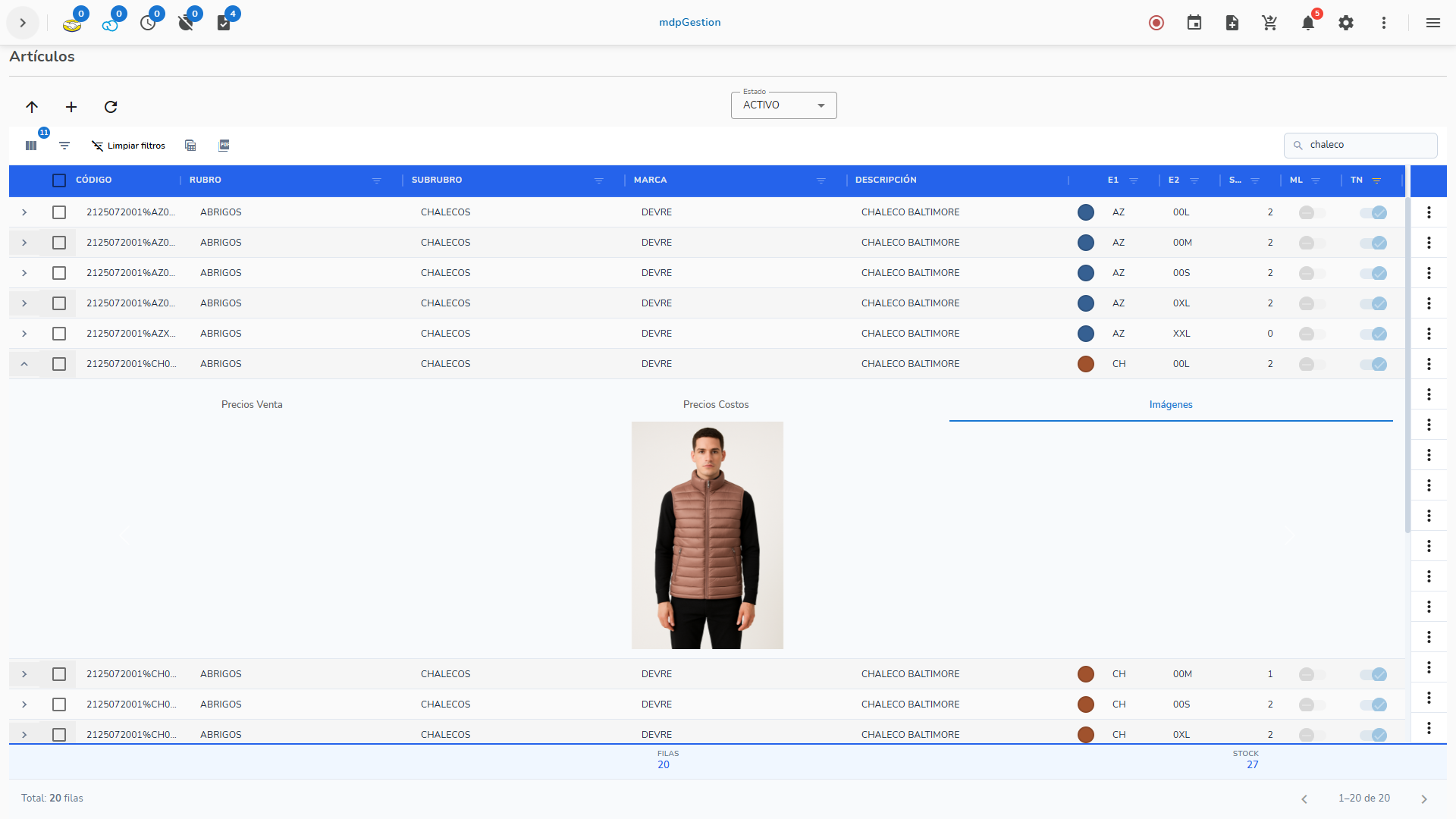Toggle the TN switch for the XXL row

(1373, 334)
